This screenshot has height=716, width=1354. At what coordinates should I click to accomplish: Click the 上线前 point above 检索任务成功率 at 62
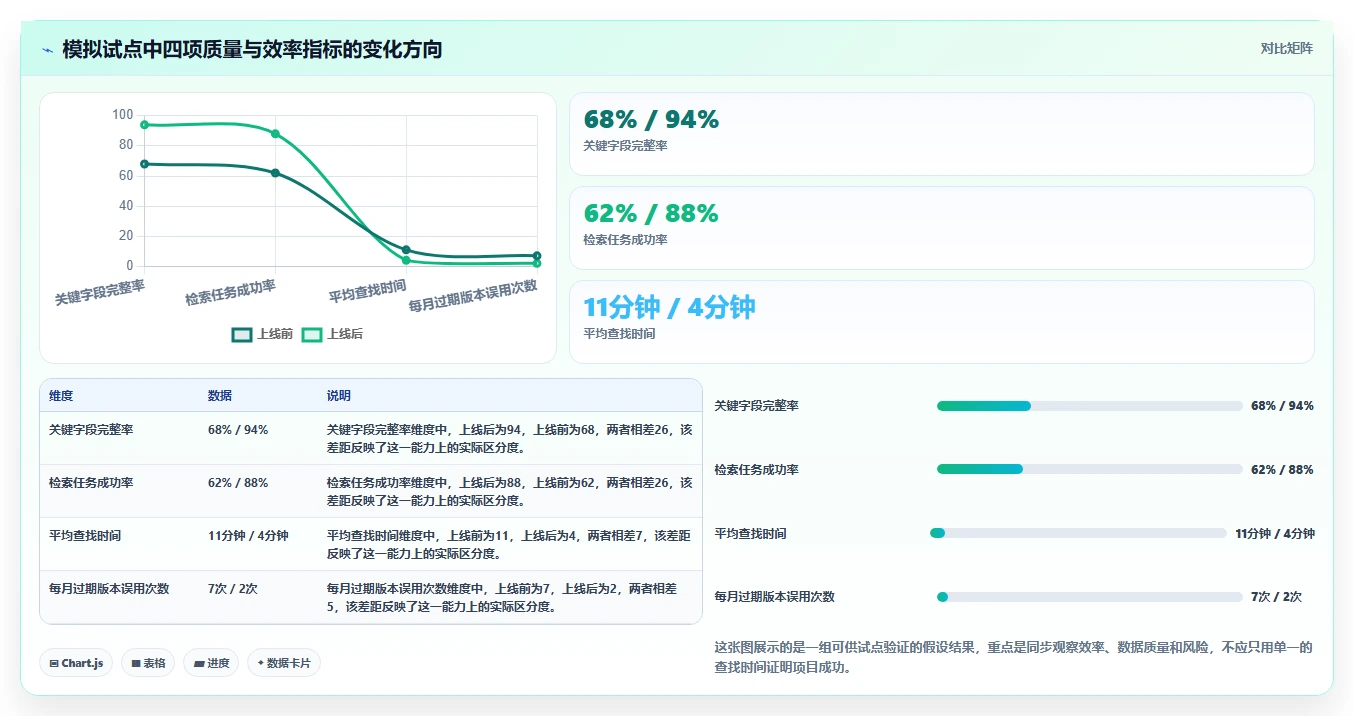[275, 173]
